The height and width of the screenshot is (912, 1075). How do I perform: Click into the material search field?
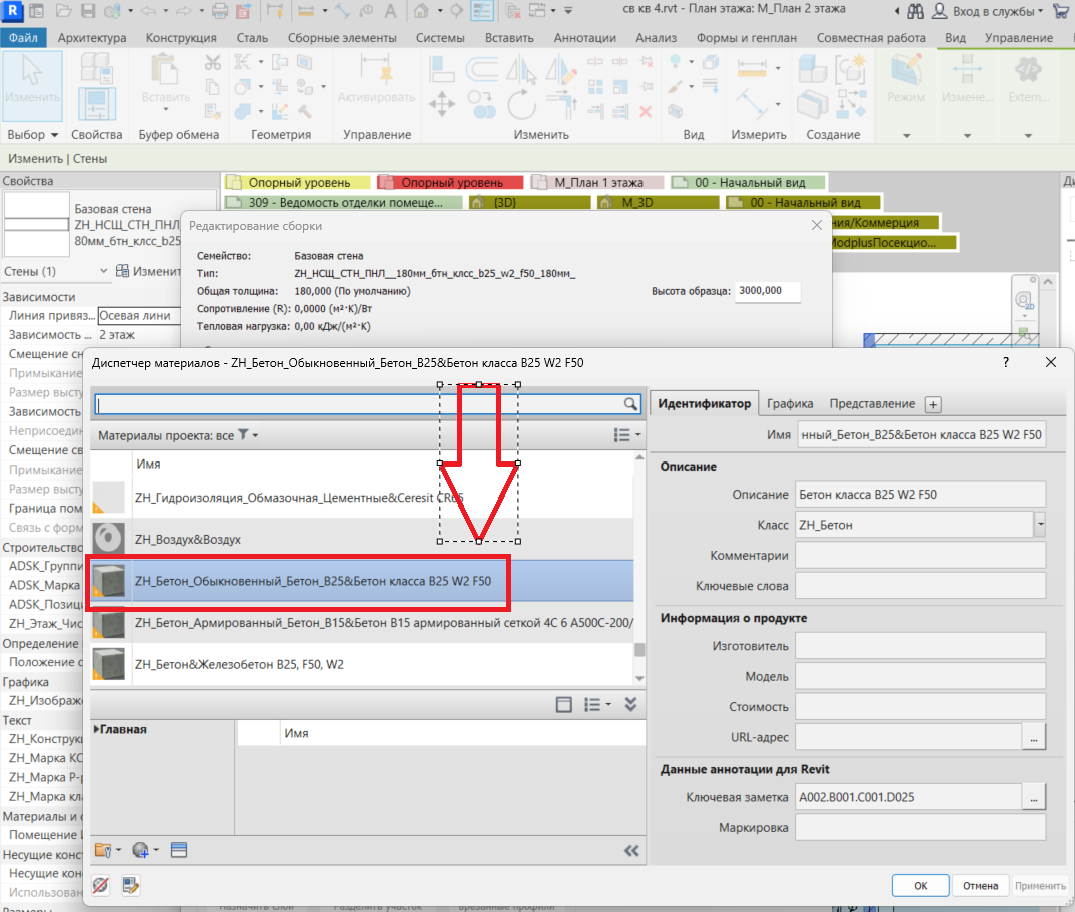(359, 405)
